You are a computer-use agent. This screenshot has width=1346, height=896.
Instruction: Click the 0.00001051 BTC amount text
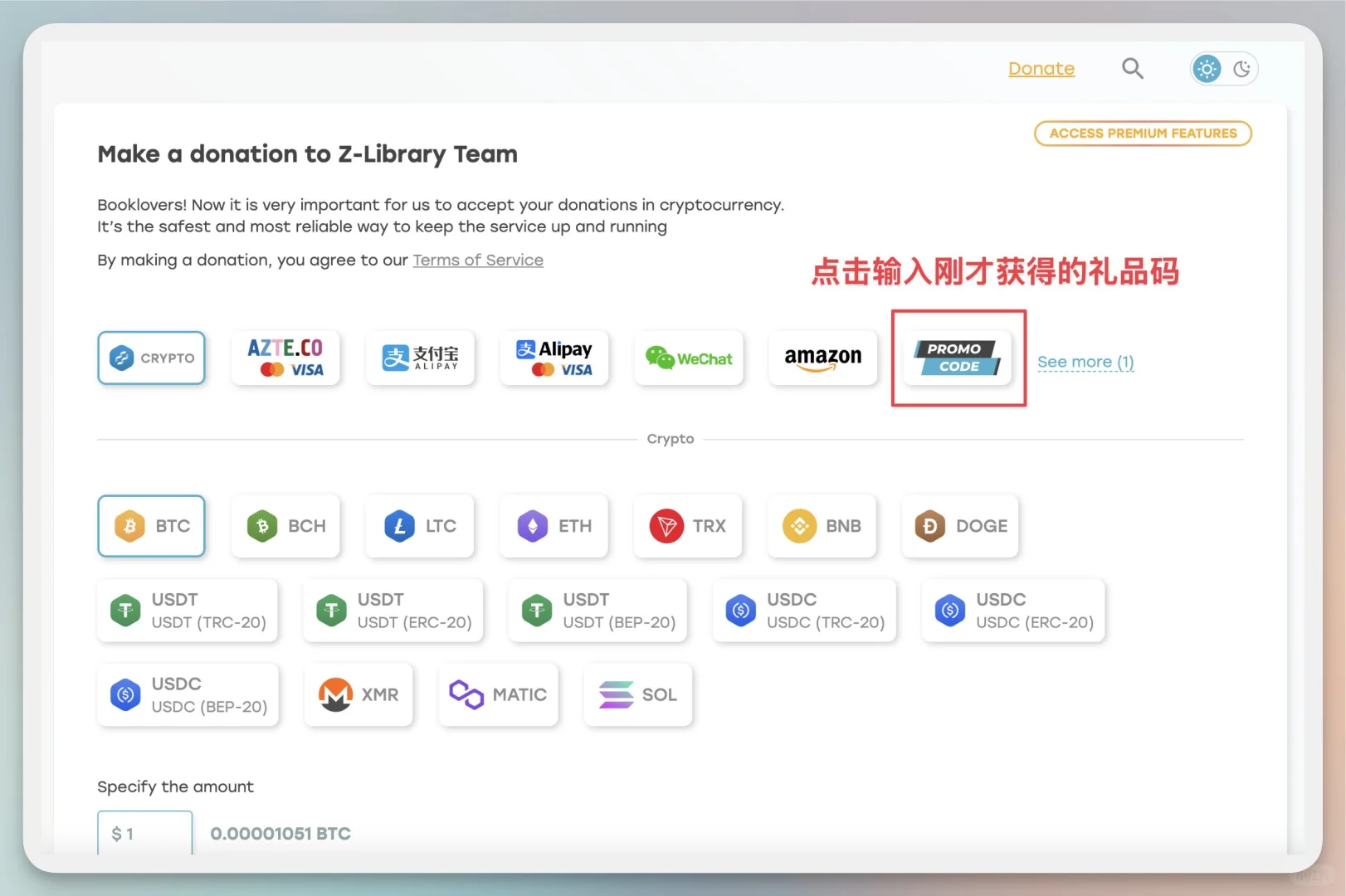point(280,834)
